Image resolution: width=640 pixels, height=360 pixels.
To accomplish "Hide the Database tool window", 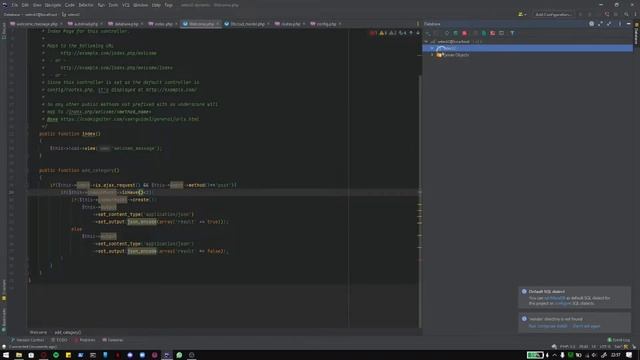I will click(629, 24).
